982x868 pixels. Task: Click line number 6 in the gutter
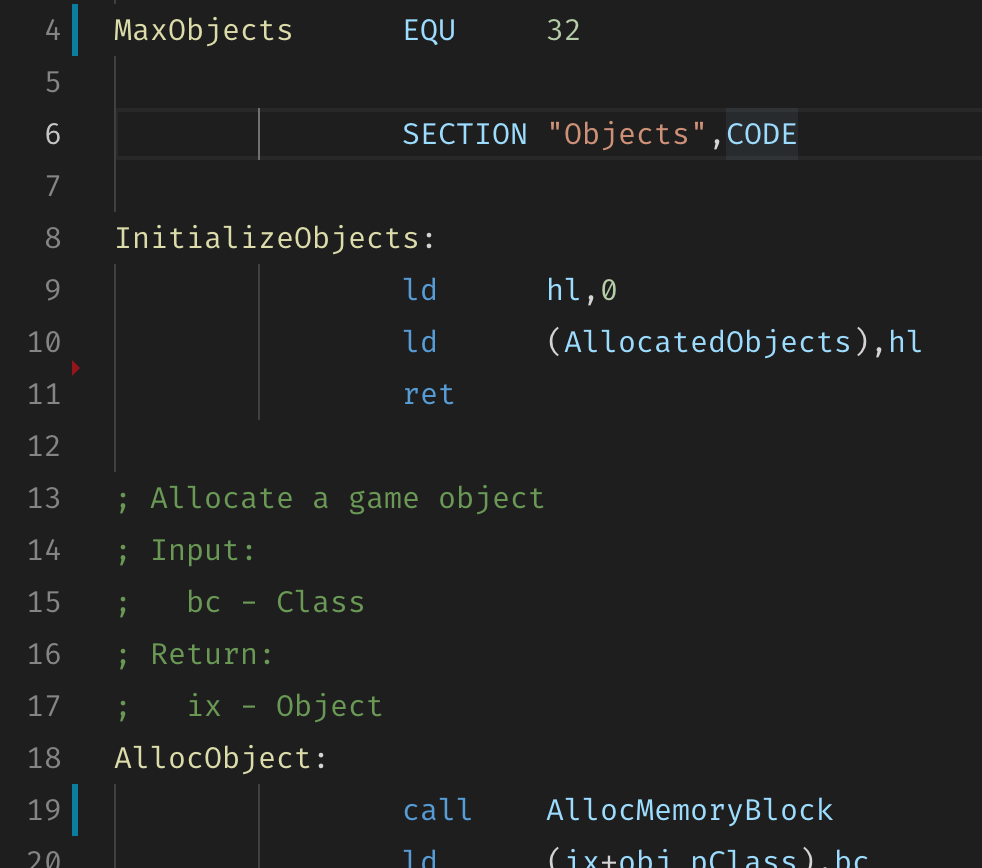[x=53, y=135]
